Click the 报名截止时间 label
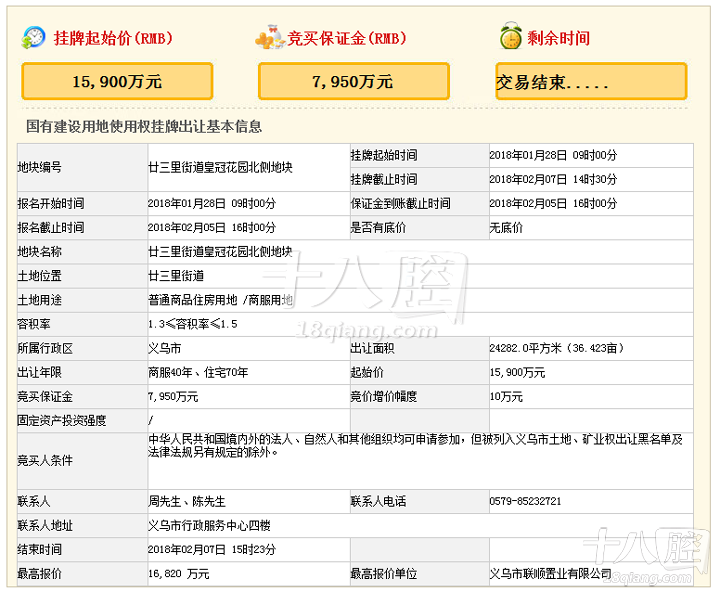 51,228
